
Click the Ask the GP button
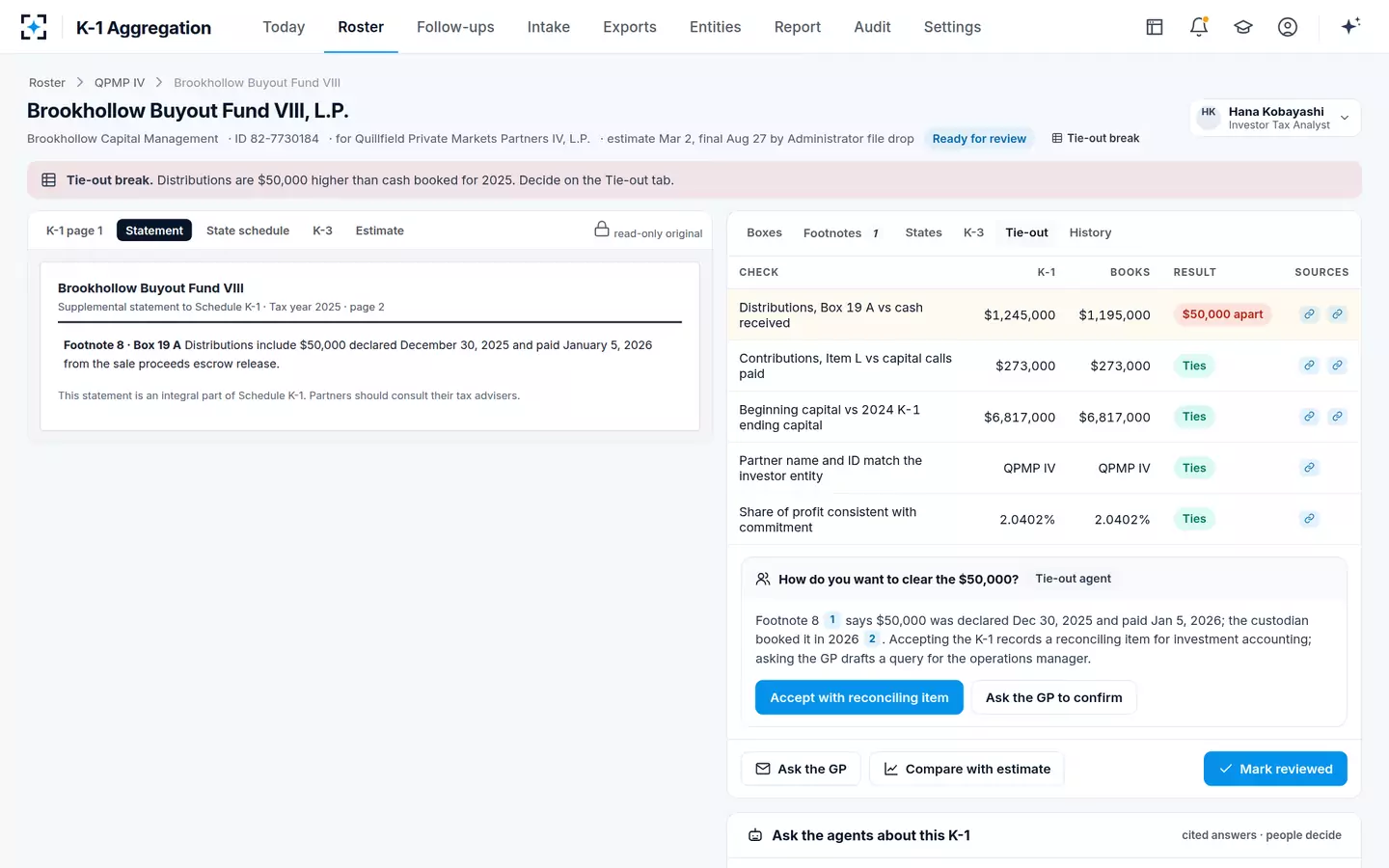801,769
